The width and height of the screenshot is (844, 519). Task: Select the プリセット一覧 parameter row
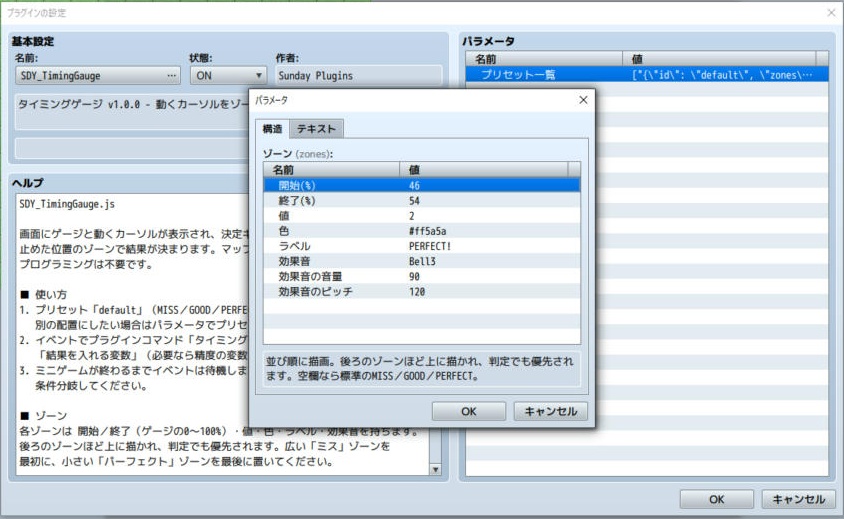point(647,74)
